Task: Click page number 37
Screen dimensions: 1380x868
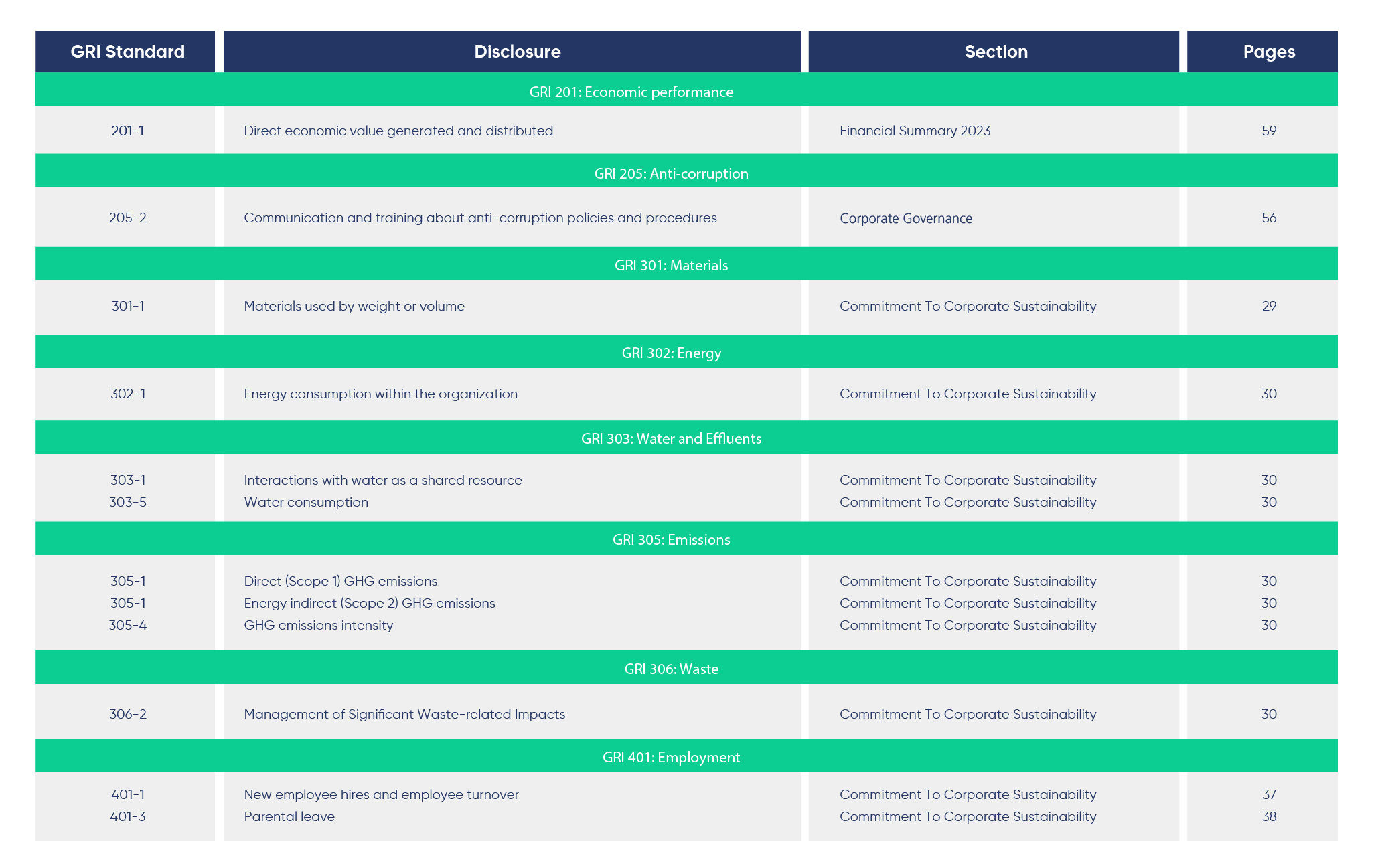Action: (x=1269, y=794)
